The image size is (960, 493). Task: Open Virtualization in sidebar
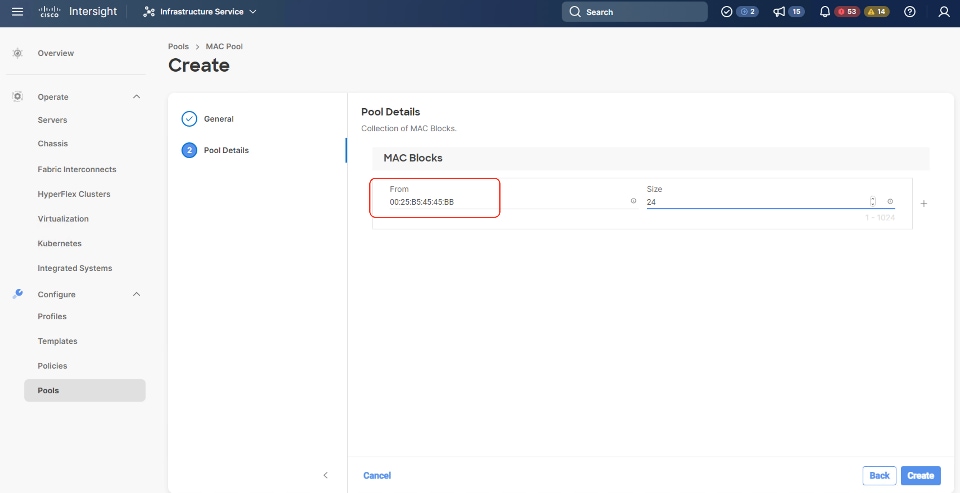(x=63, y=219)
